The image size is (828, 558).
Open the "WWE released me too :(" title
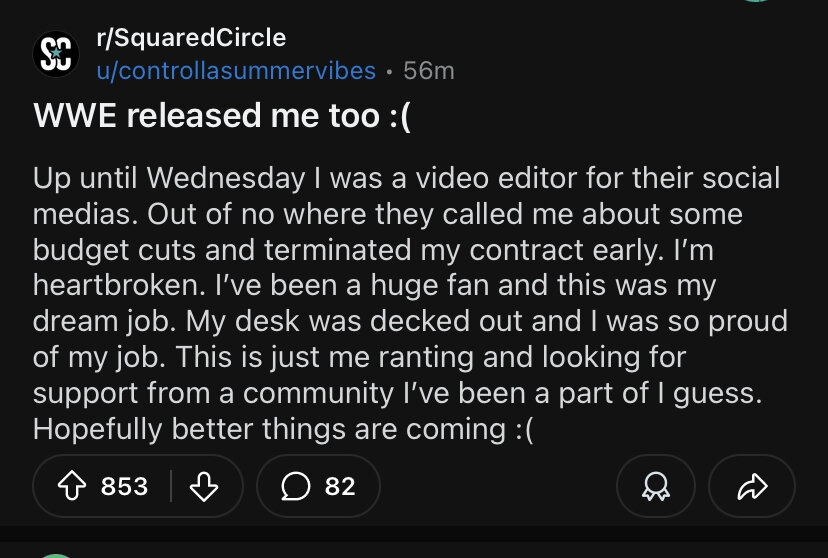pyautogui.click(x=222, y=115)
